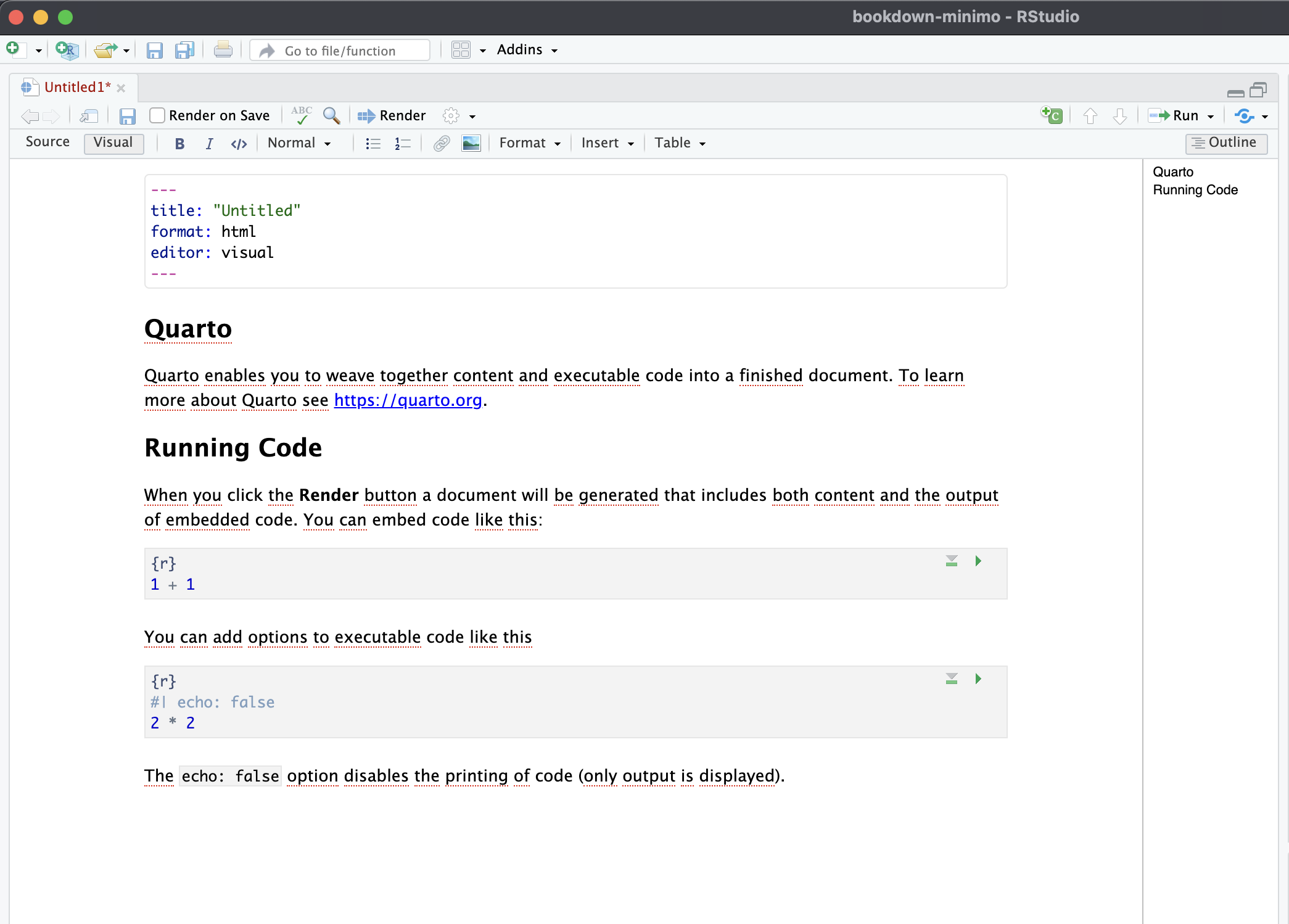Run the 2 * 2 code chunk
The width and height of the screenshot is (1289, 924).
click(x=978, y=679)
